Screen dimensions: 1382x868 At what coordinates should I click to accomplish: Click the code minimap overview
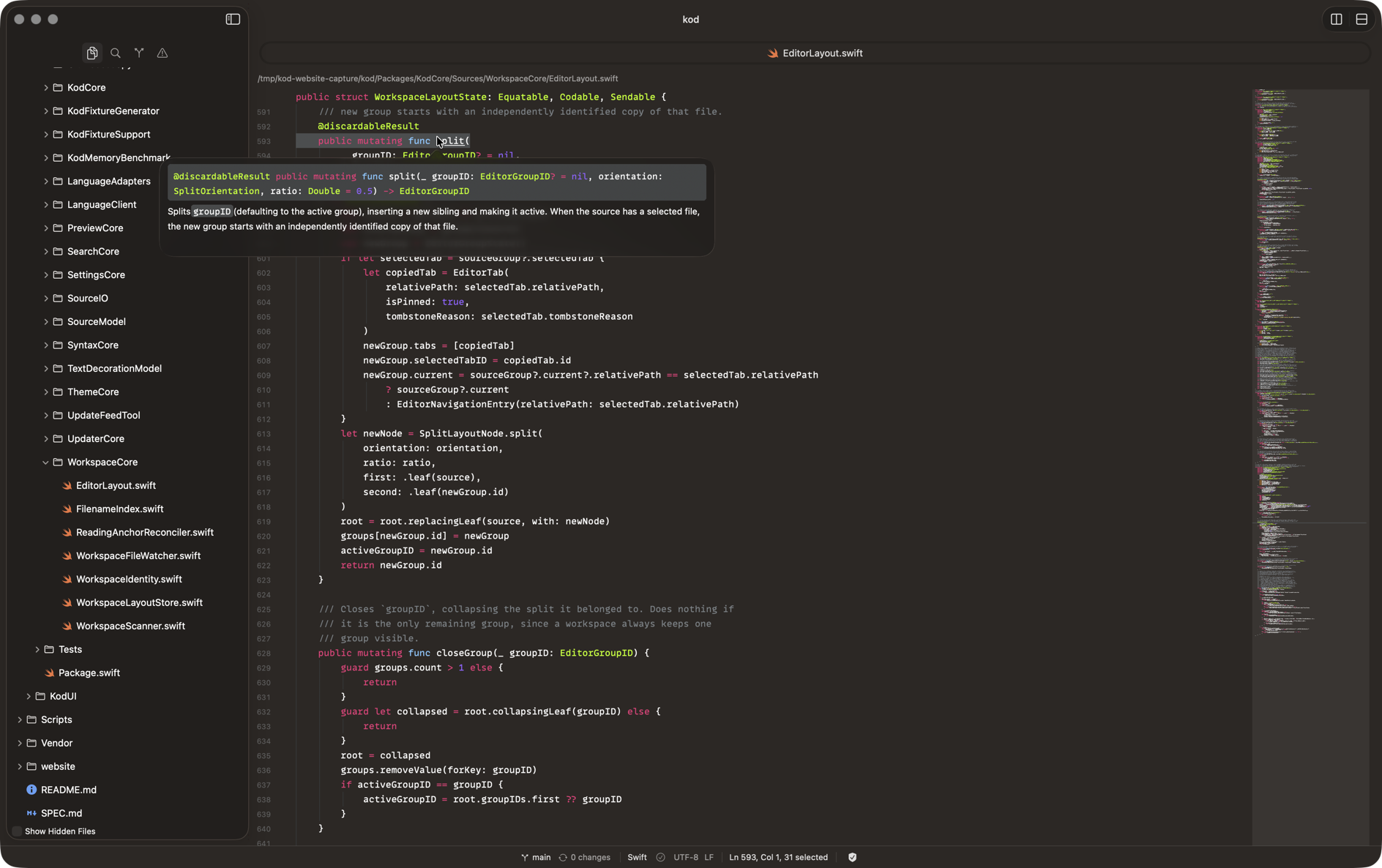pyautogui.click(x=1310, y=466)
